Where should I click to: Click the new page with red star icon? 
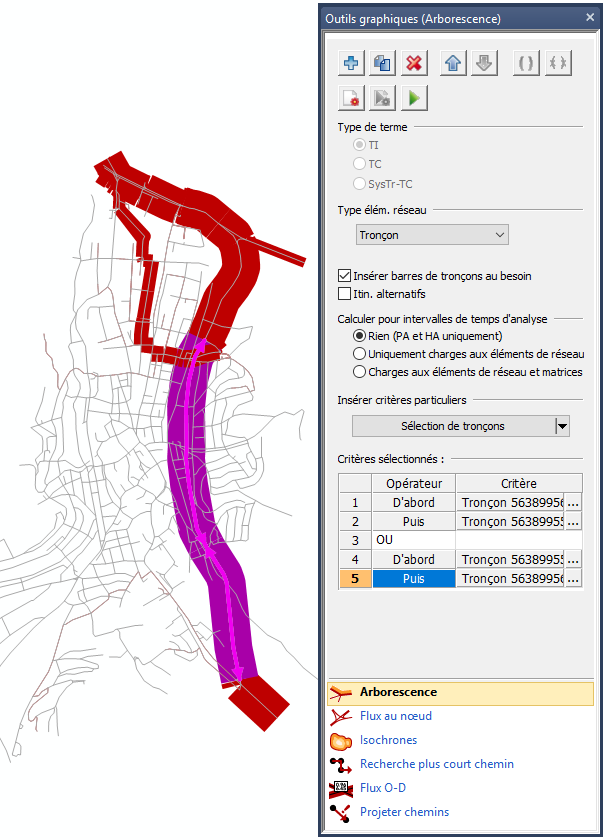tap(351, 97)
